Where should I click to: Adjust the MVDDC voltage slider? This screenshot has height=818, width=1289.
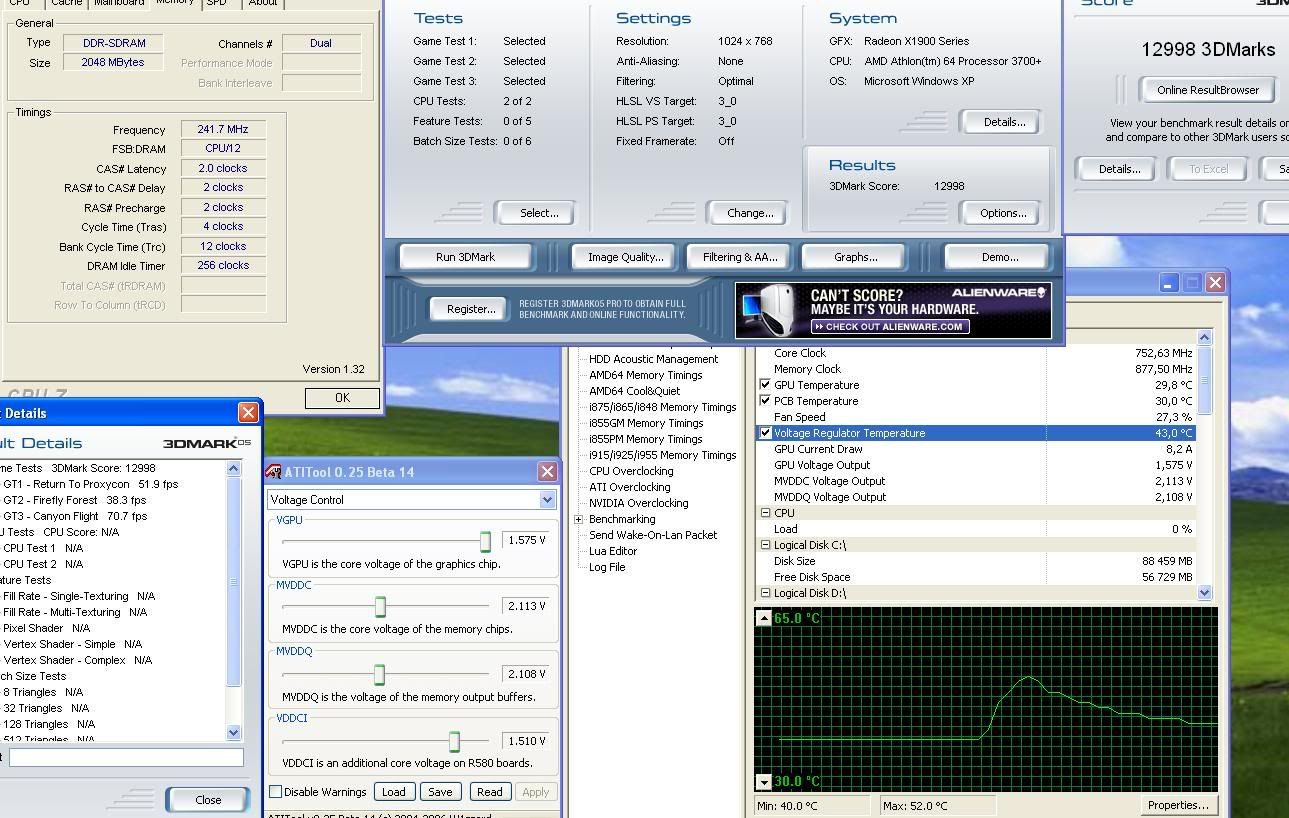[x=380, y=606]
